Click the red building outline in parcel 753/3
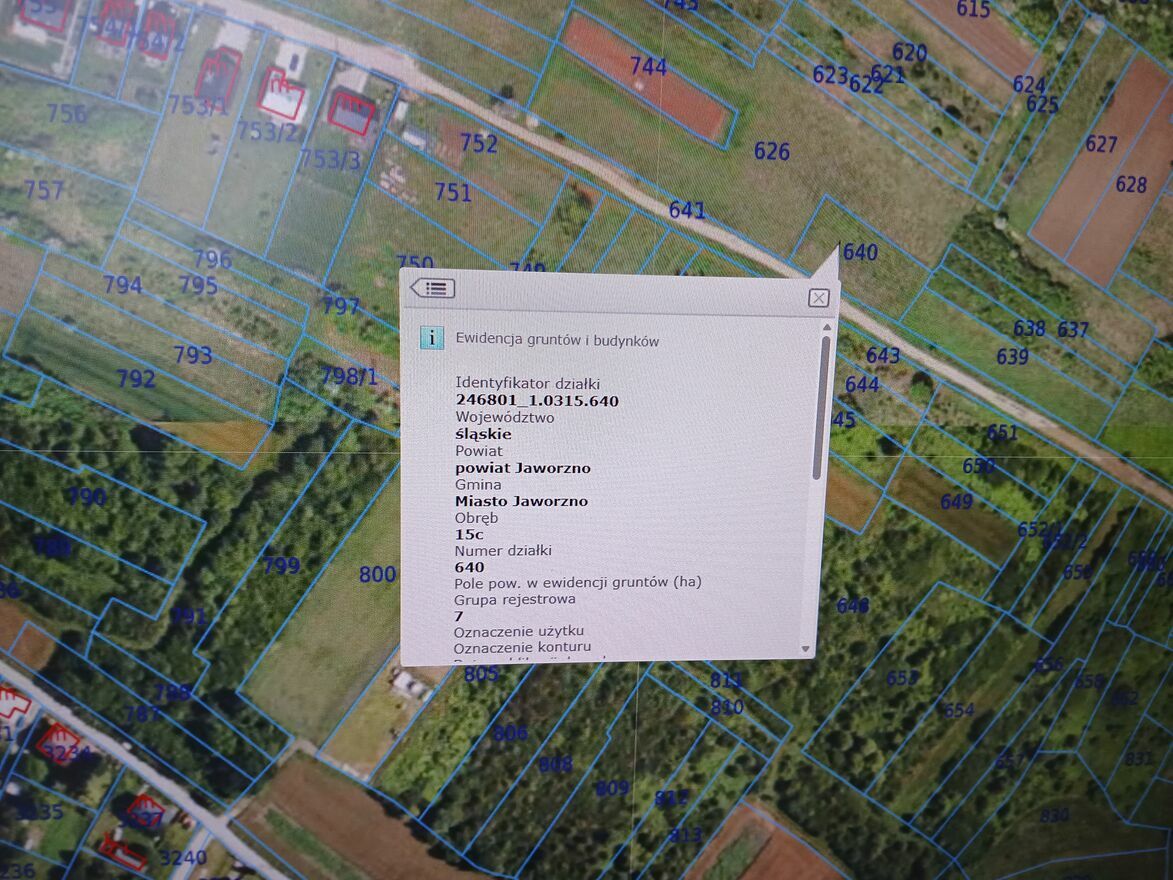This screenshot has height=880, width=1173. (351, 111)
